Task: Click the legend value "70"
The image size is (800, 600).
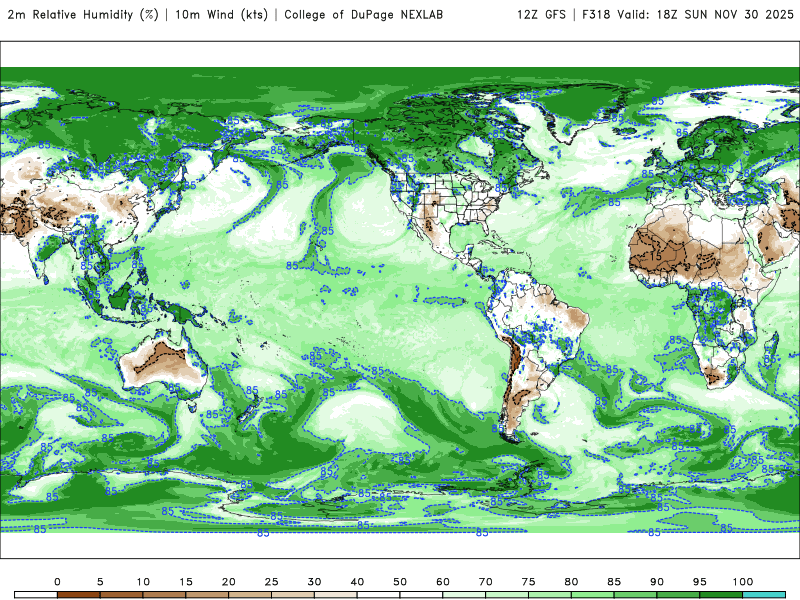Action: (486, 582)
